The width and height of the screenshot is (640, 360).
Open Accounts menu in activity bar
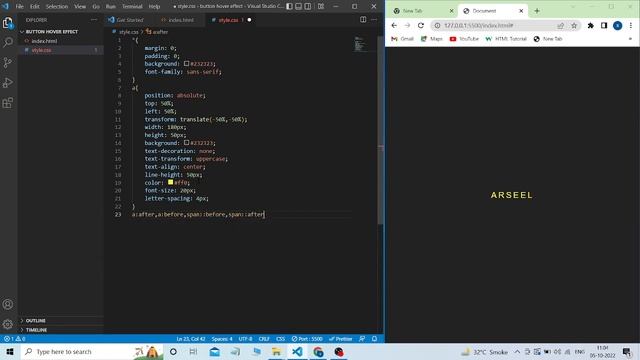(8, 304)
